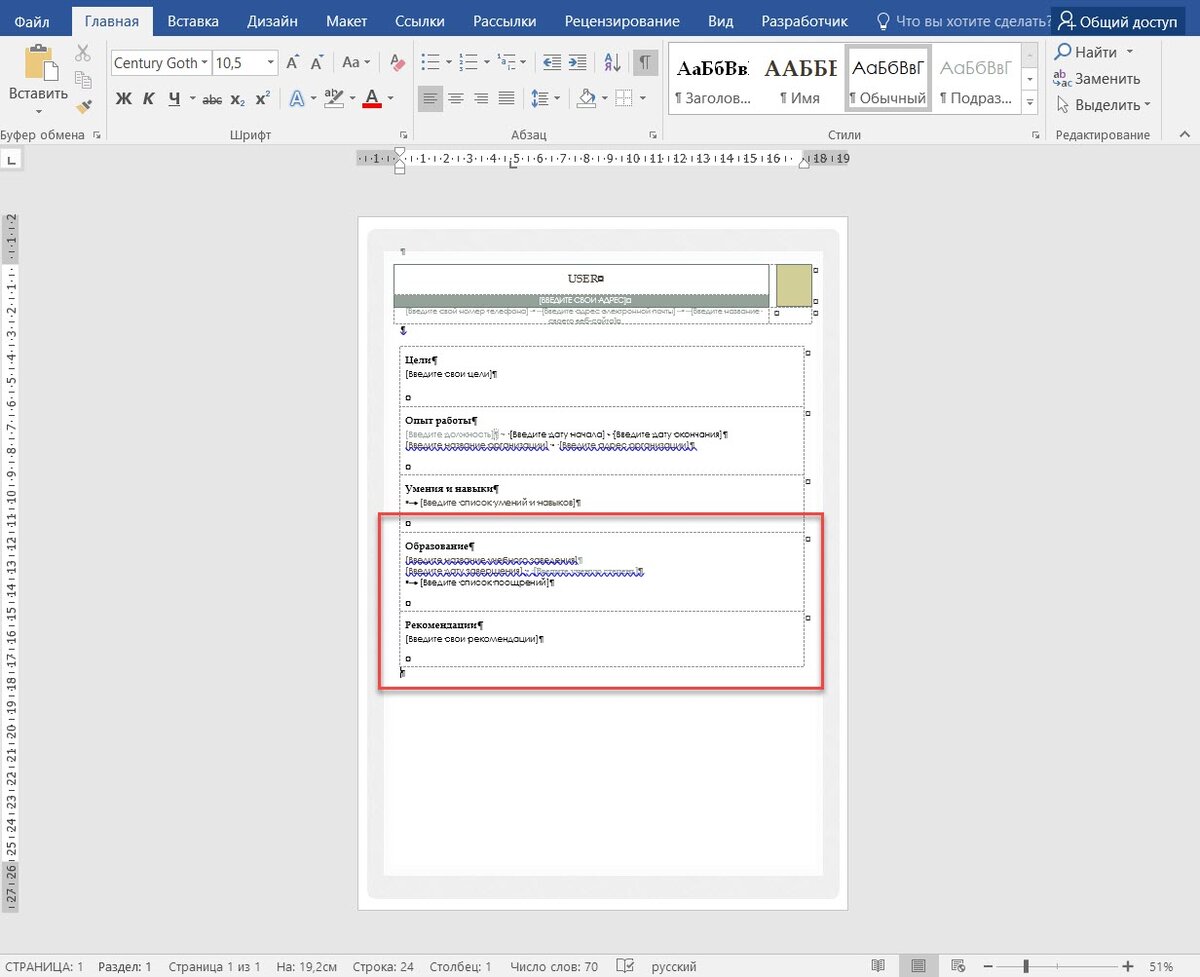The image size is (1200, 977).
Task: Click the numbered list icon
Action: [470, 62]
